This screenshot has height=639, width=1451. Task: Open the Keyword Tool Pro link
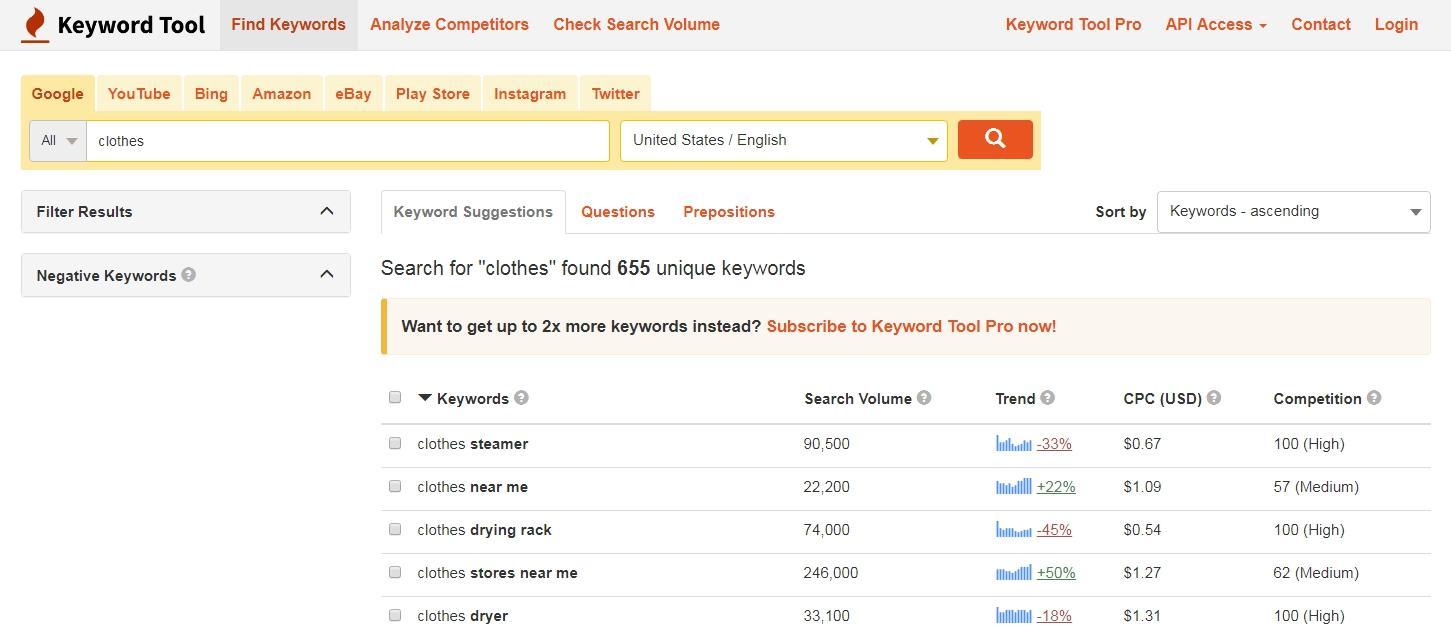[1073, 25]
